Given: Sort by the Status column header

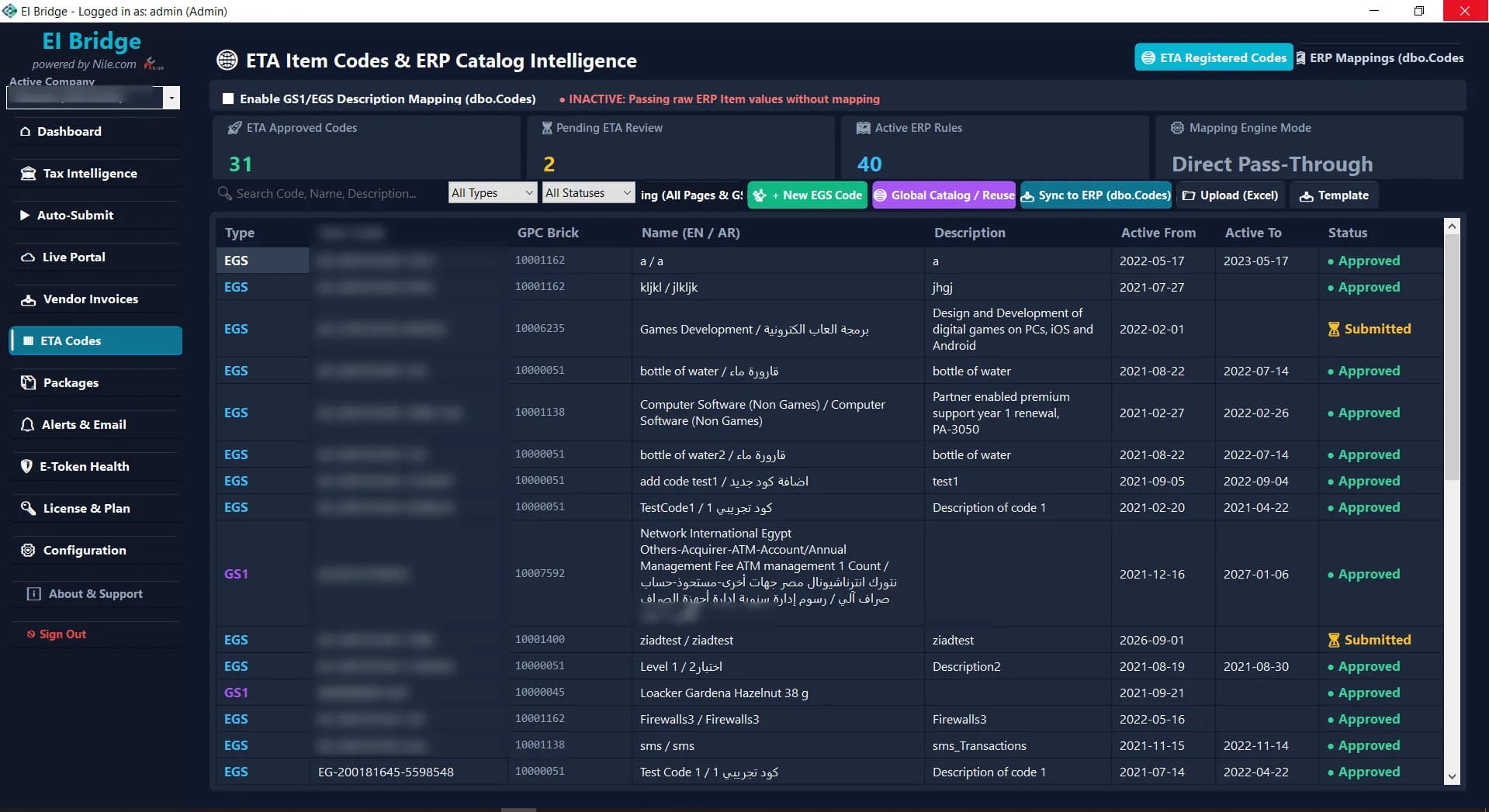Looking at the screenshot, I should click(x=1347, y=233).
